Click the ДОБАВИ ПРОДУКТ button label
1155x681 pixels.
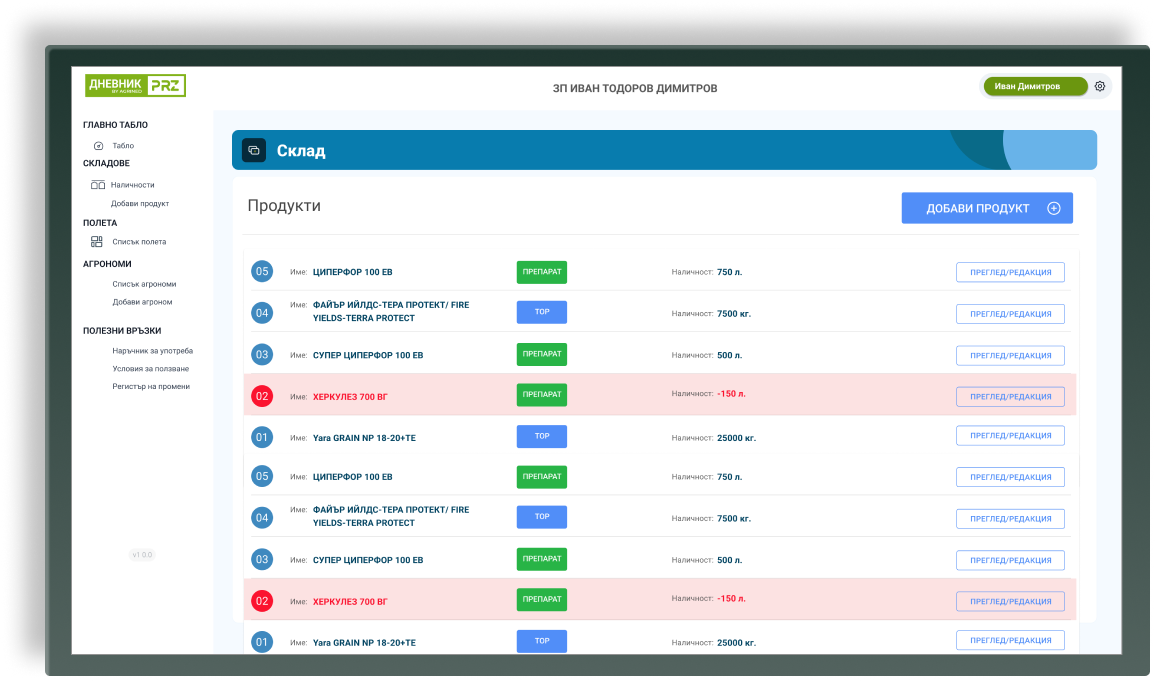click(x=977, y=208)
